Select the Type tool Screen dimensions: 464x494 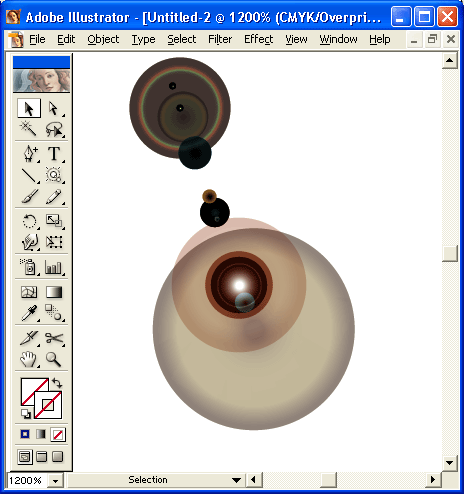[x=54, y=154]
